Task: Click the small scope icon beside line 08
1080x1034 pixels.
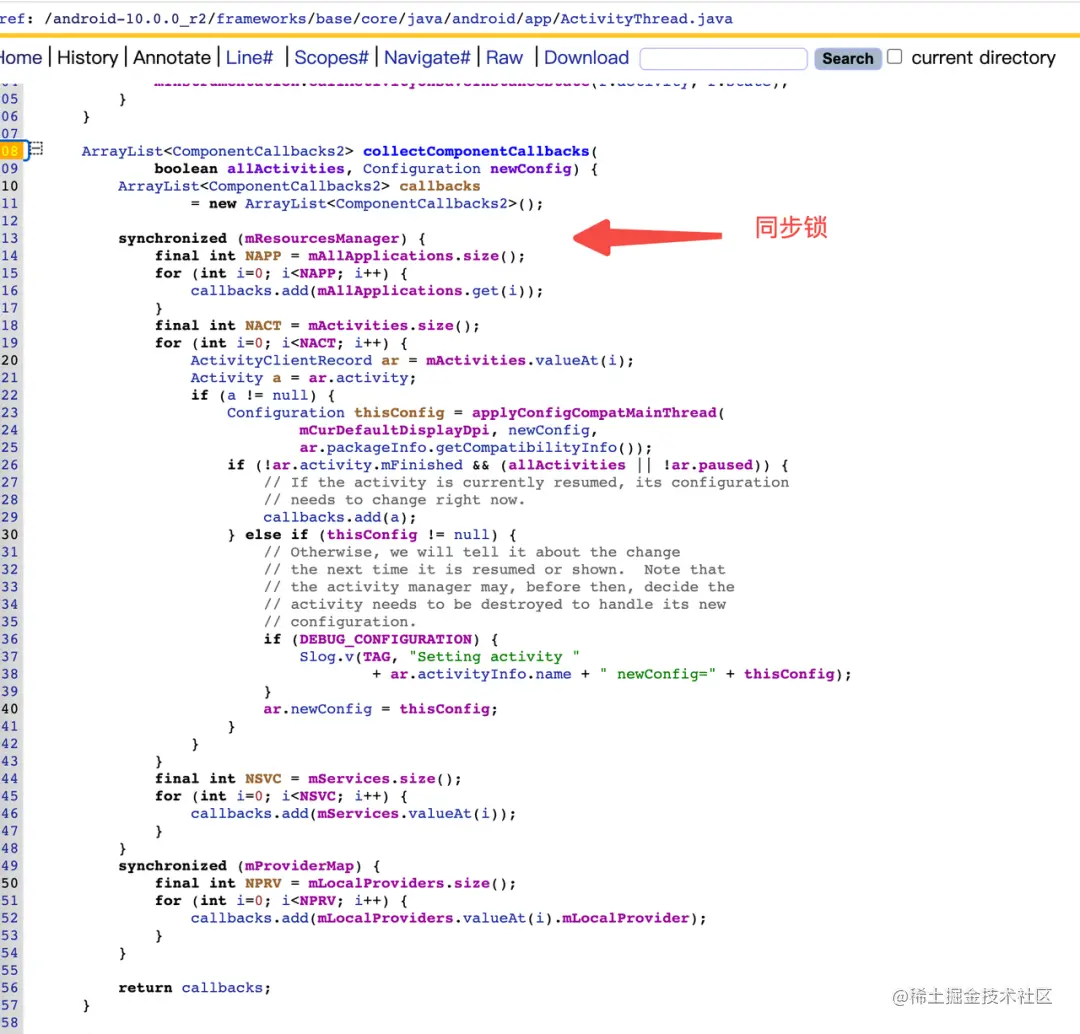Action: (x=36, y=149)
